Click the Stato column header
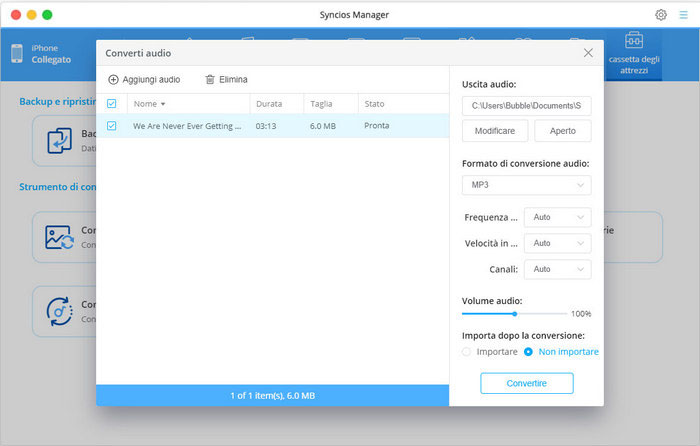 (374, 104)
